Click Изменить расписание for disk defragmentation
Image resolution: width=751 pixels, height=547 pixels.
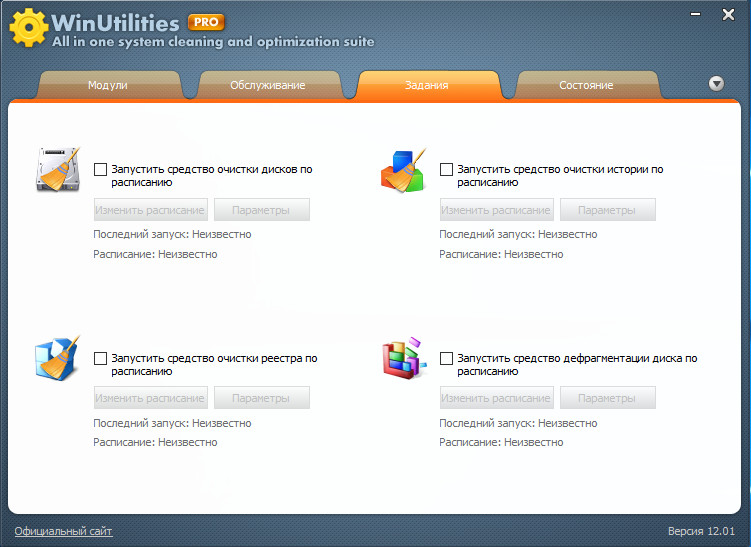pos(496,398)
